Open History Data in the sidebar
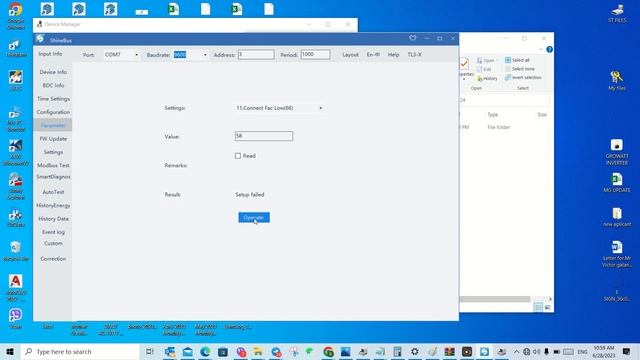 [x=53, y=219]
